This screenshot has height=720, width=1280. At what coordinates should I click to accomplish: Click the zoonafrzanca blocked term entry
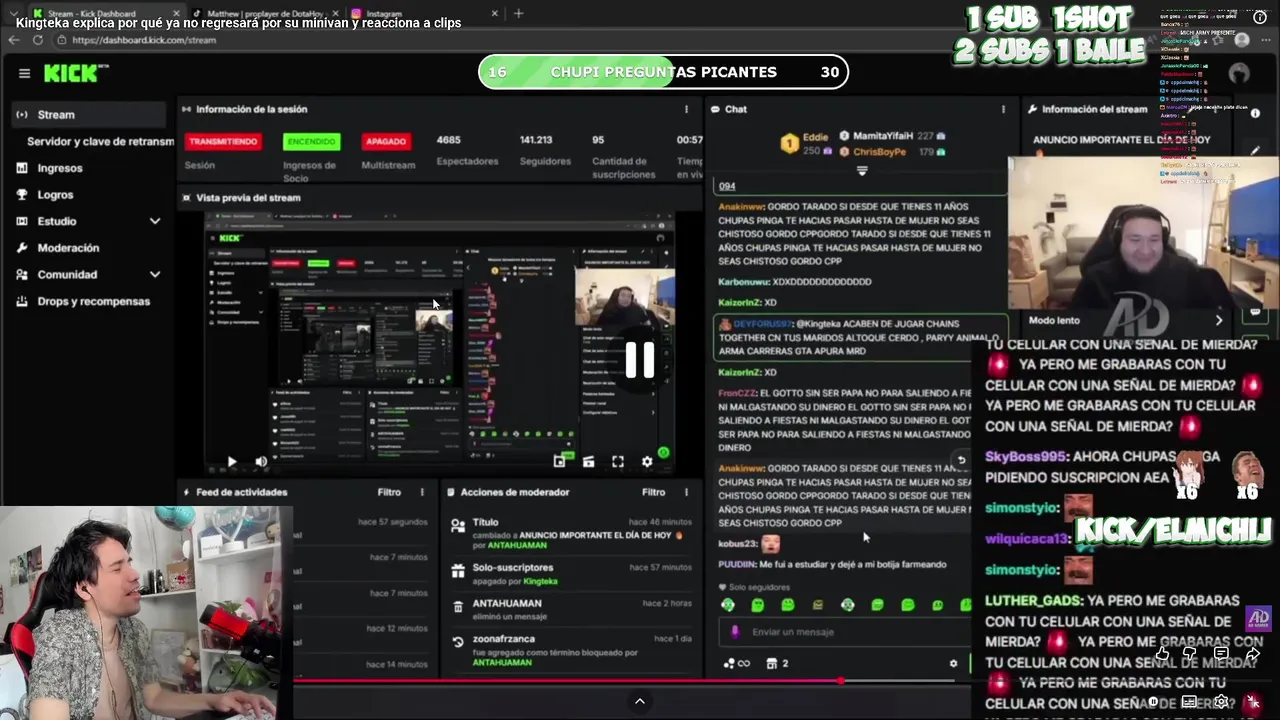pos(571,650)
